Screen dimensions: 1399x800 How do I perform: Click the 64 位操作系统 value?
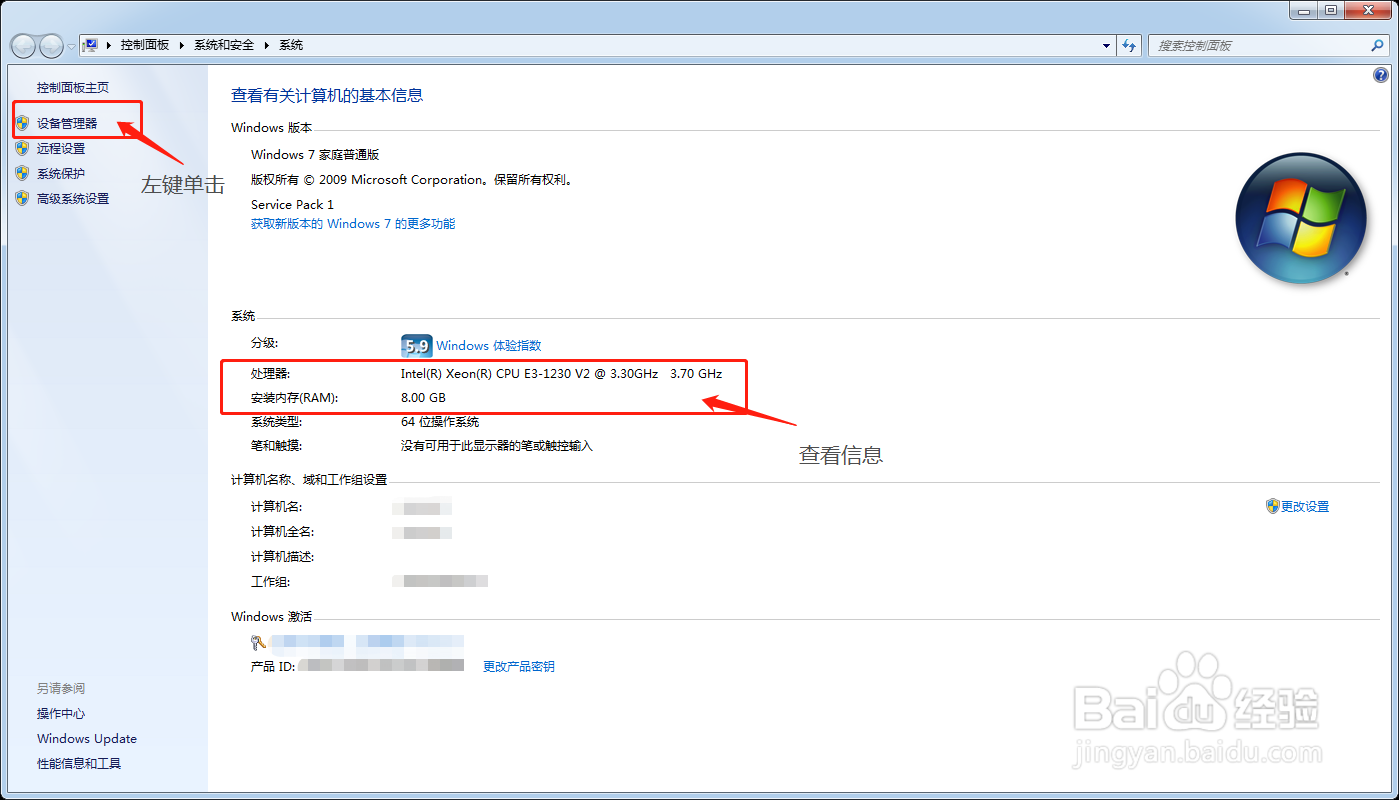440,422
